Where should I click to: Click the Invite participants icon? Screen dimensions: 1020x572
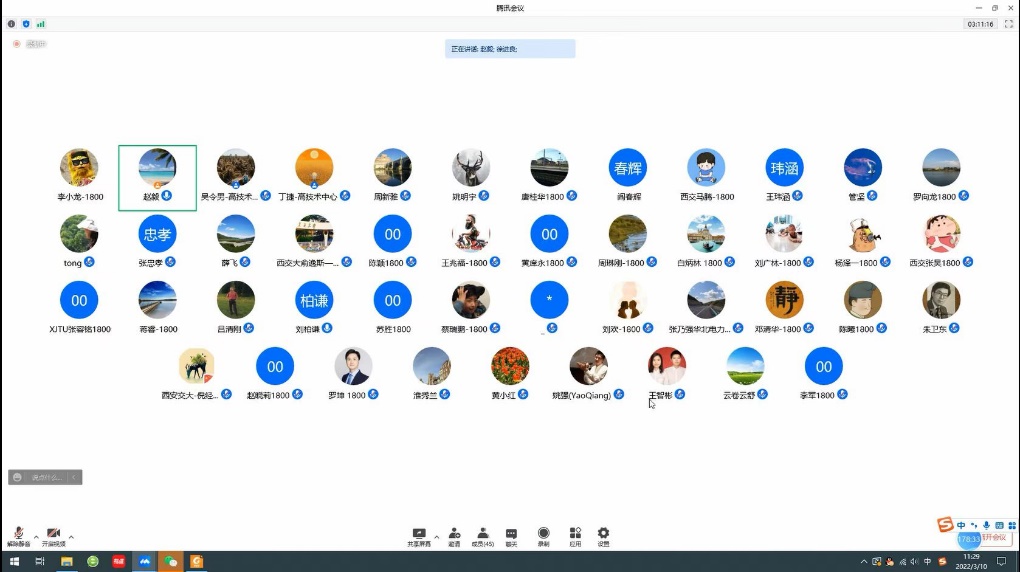pos(455,535)
